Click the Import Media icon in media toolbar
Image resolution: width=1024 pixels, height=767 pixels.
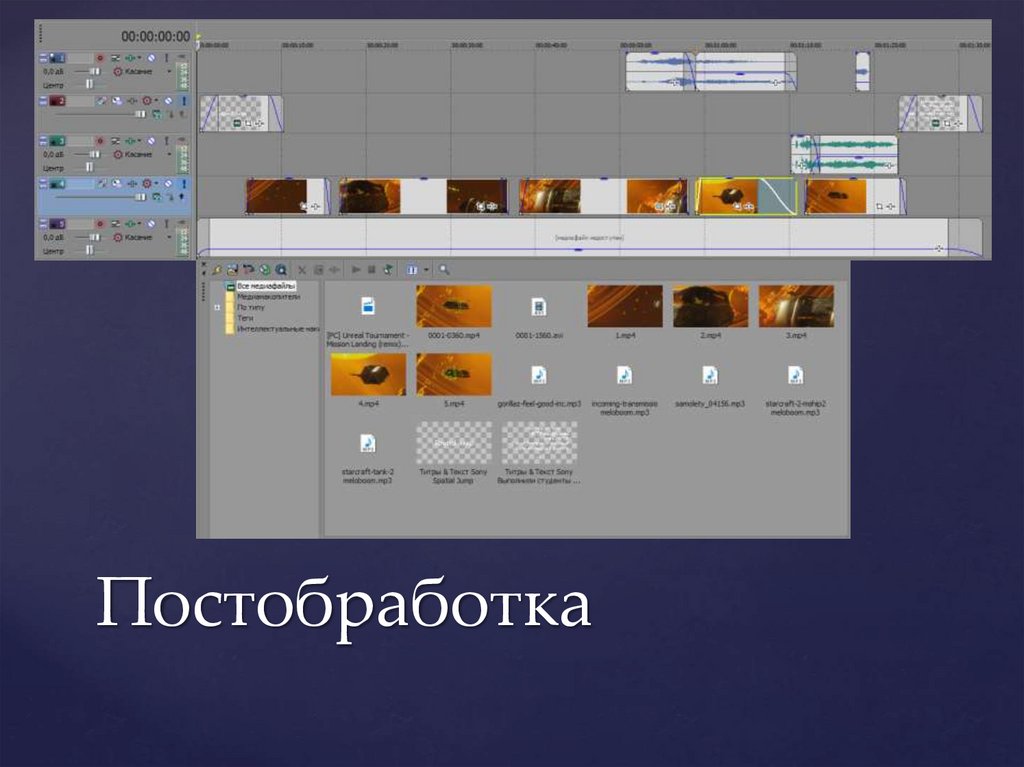click(217, 270)
